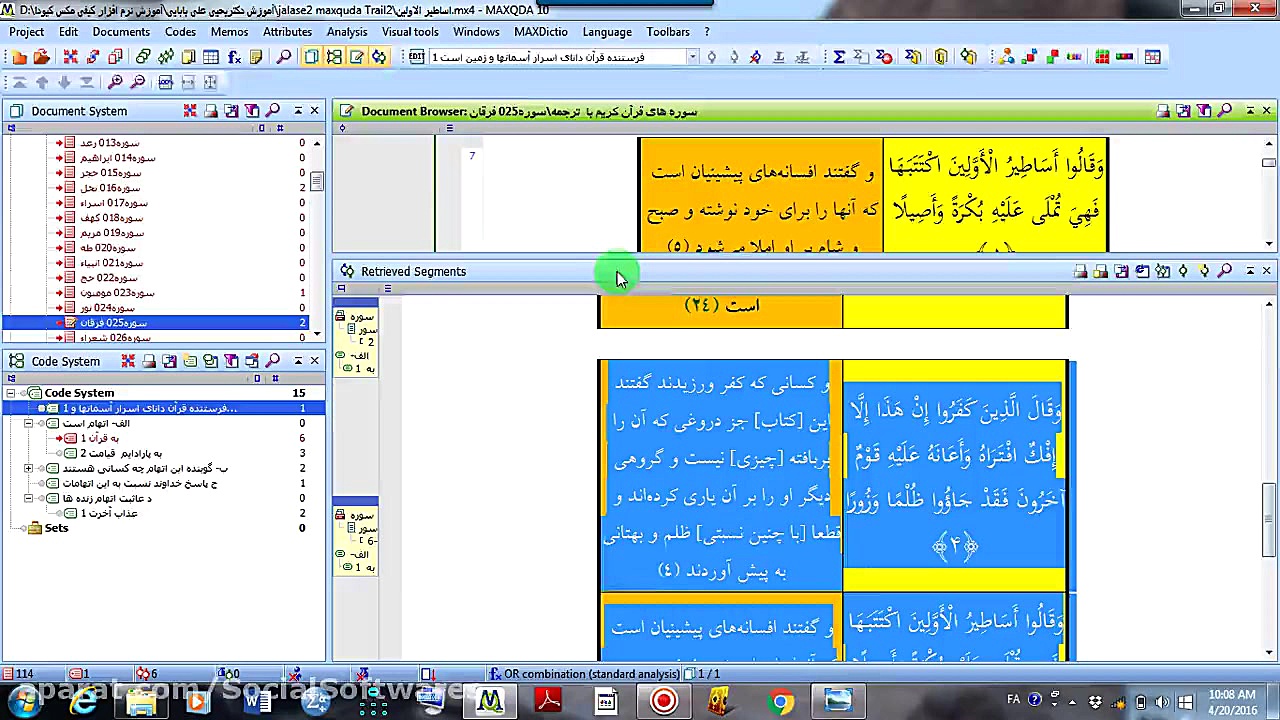Open the quick code dropdown in the toolbar
This screenshot has width=1280, height=720.
coord(693,57)
